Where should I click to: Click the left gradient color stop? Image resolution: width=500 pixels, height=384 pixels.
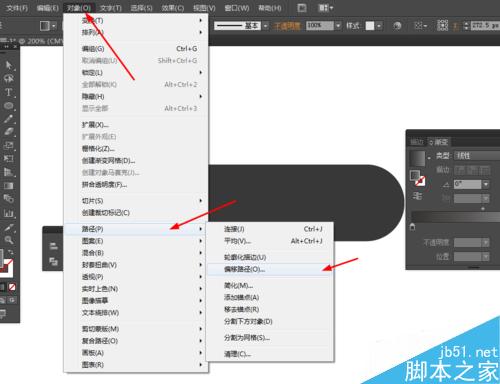click(x=412, y=227)
